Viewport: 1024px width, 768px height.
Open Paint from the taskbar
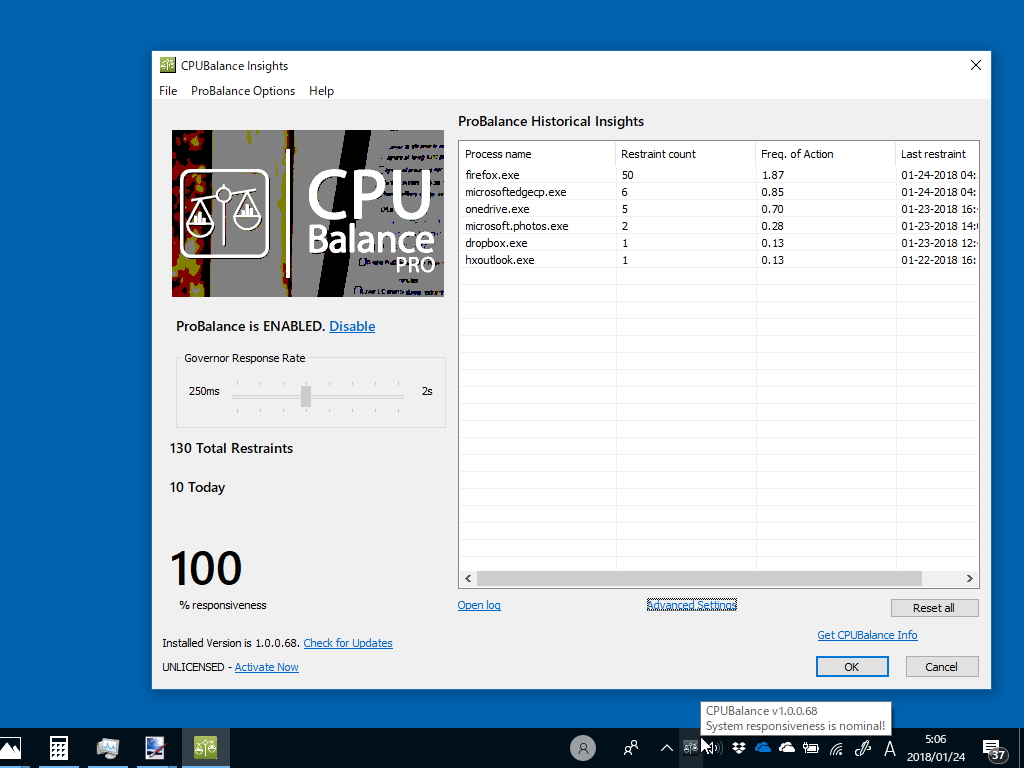pos(156,747)
